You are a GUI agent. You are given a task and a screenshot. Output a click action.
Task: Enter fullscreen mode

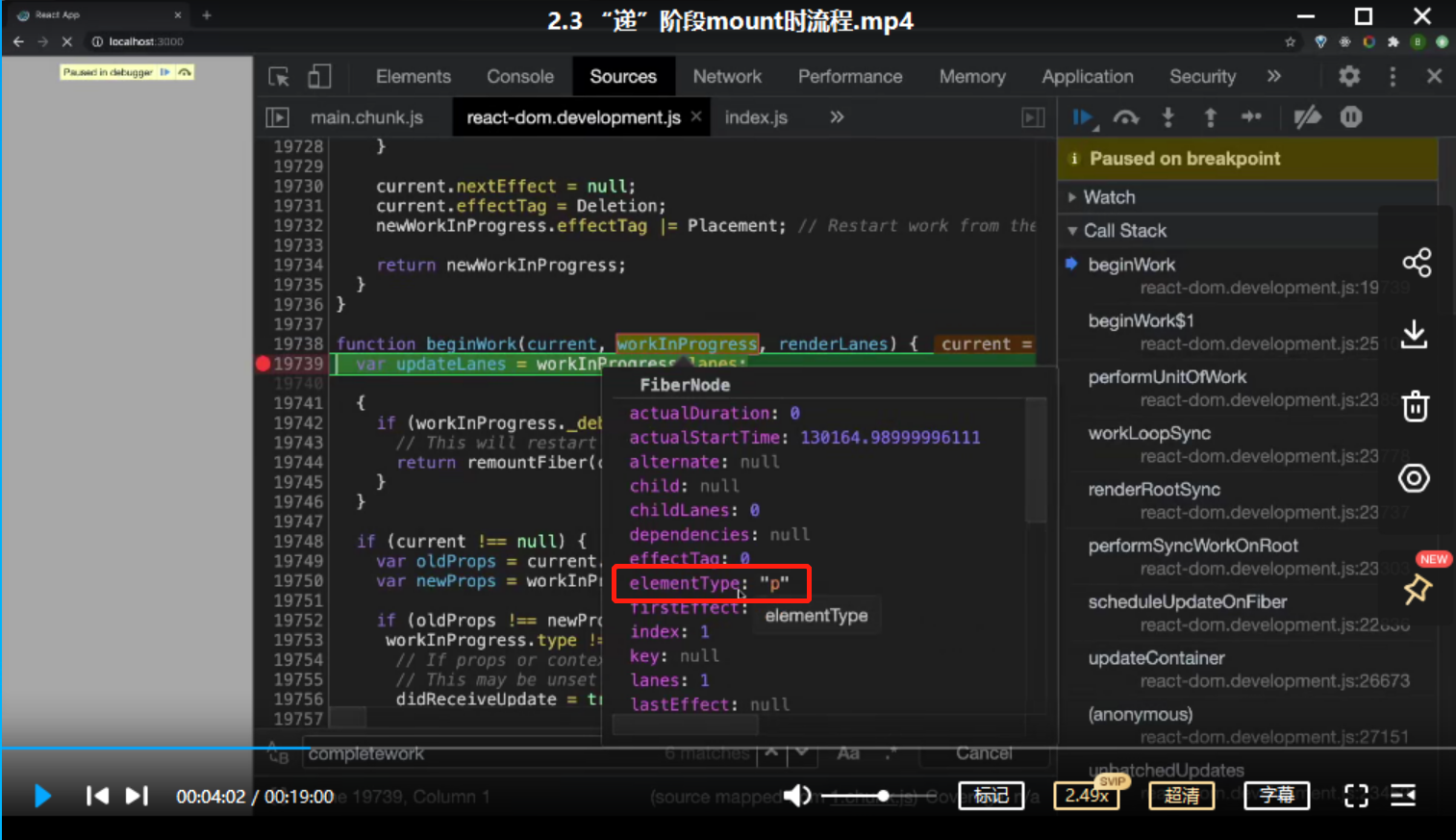(x=1356, y=796)
